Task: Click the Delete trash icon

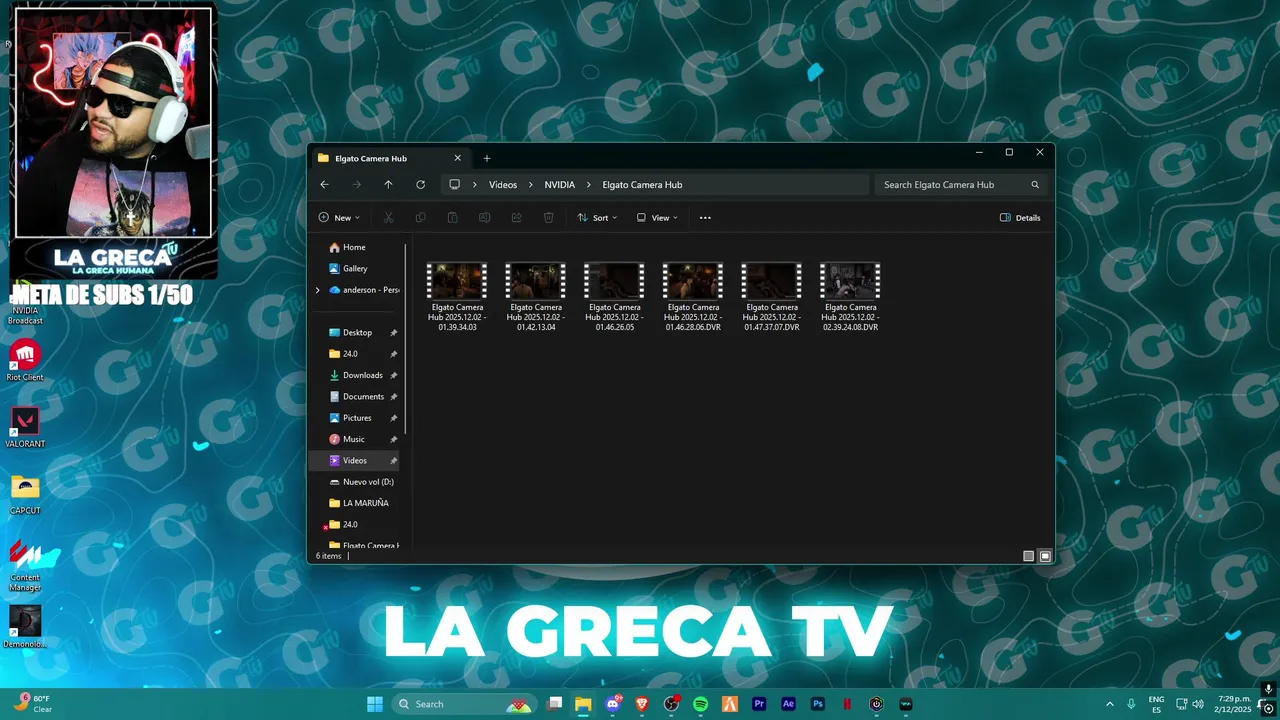Action: 549,218
